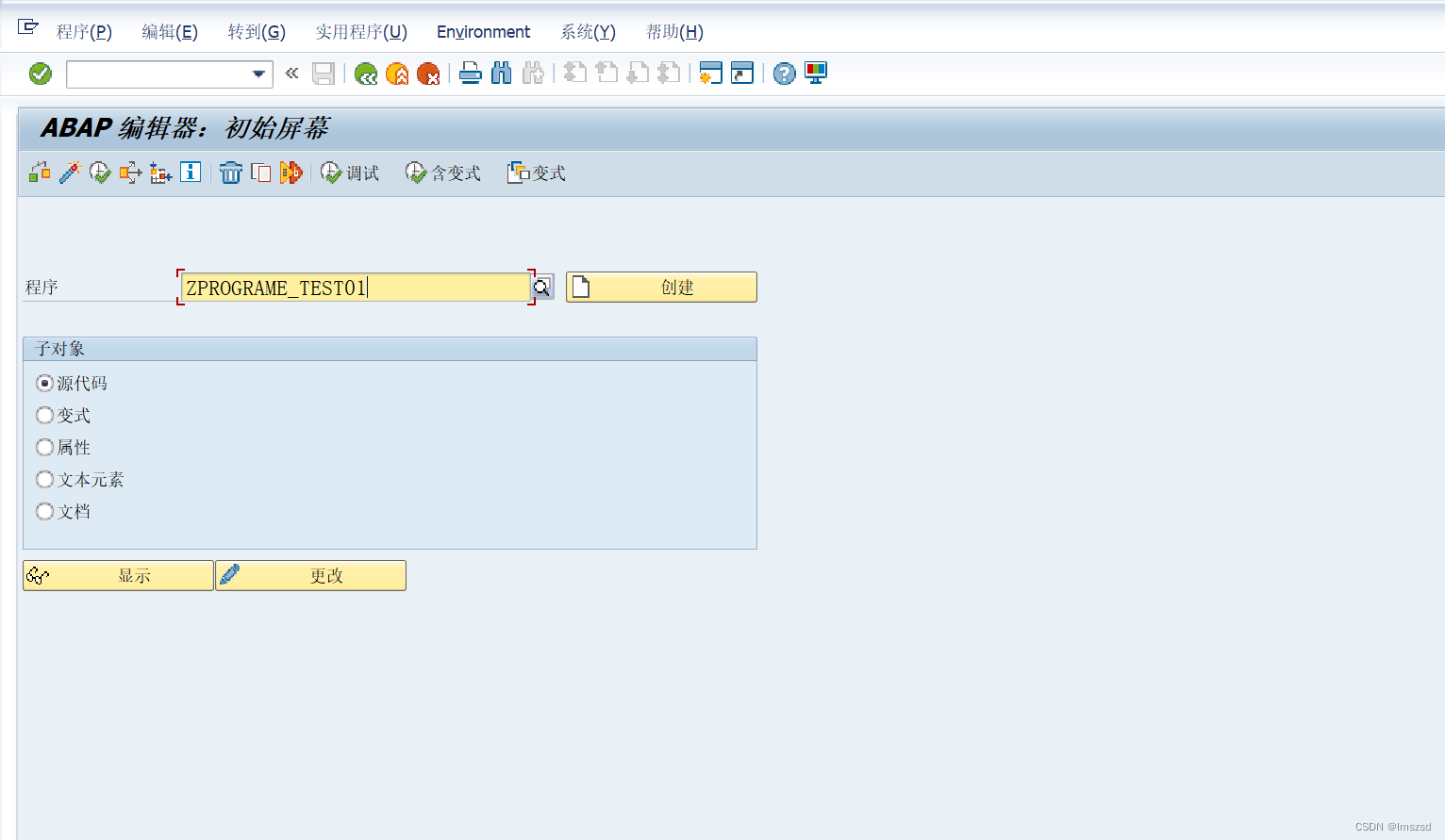Viewport: 1445px width, 840px height.
Task: Click the Save floppy disk icon
Action: 324,74
